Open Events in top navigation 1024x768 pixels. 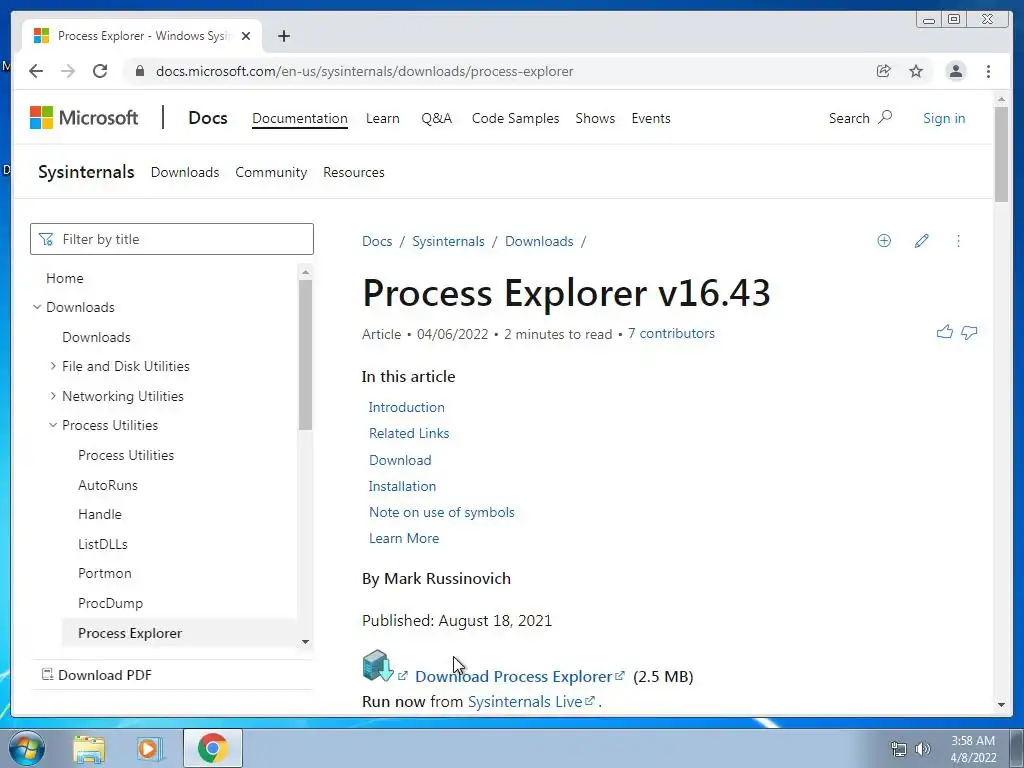point(650,118)
